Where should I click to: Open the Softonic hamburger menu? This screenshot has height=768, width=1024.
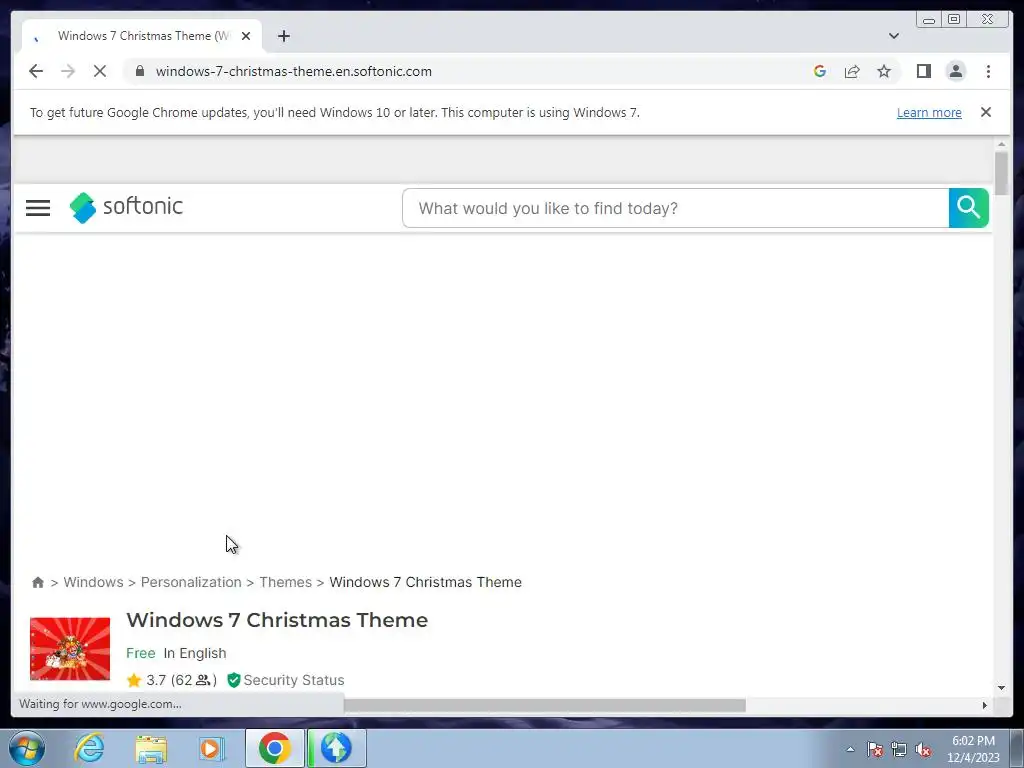tap(38, 208)
